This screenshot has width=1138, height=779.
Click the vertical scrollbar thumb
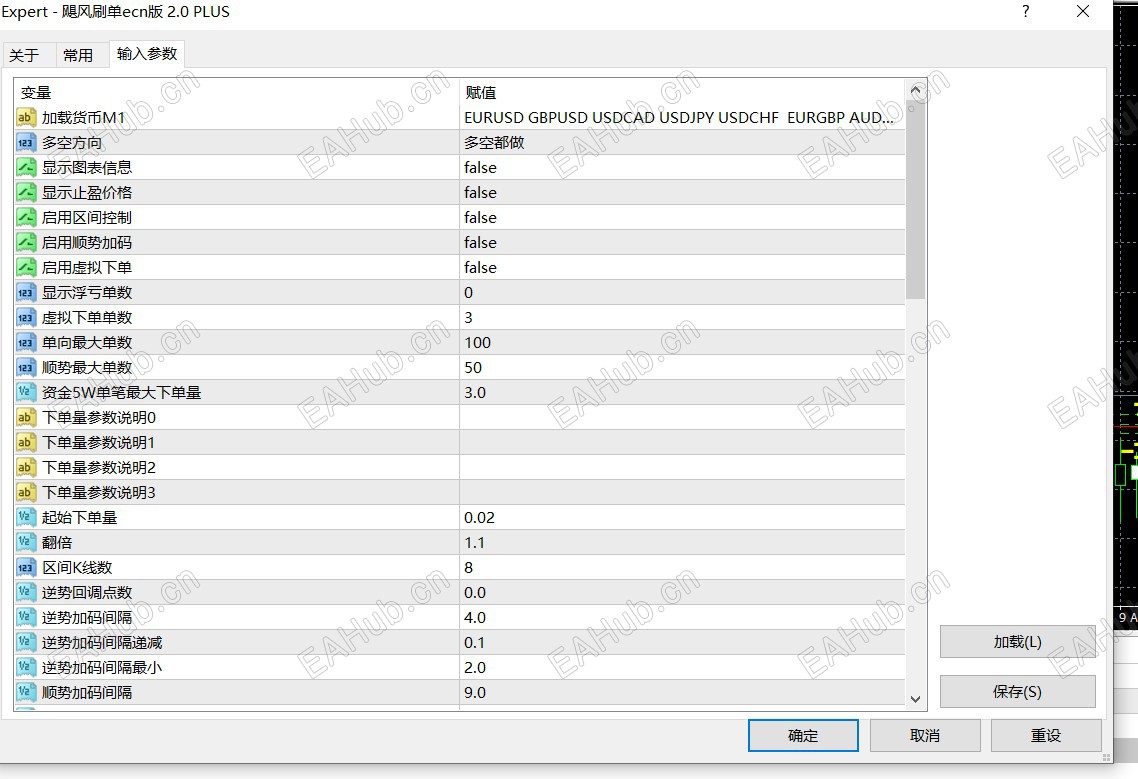(x=915, y=200)
